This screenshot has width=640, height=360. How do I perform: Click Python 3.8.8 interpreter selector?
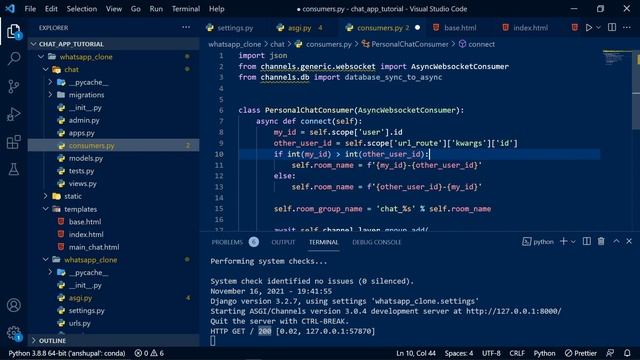point(67,353)
